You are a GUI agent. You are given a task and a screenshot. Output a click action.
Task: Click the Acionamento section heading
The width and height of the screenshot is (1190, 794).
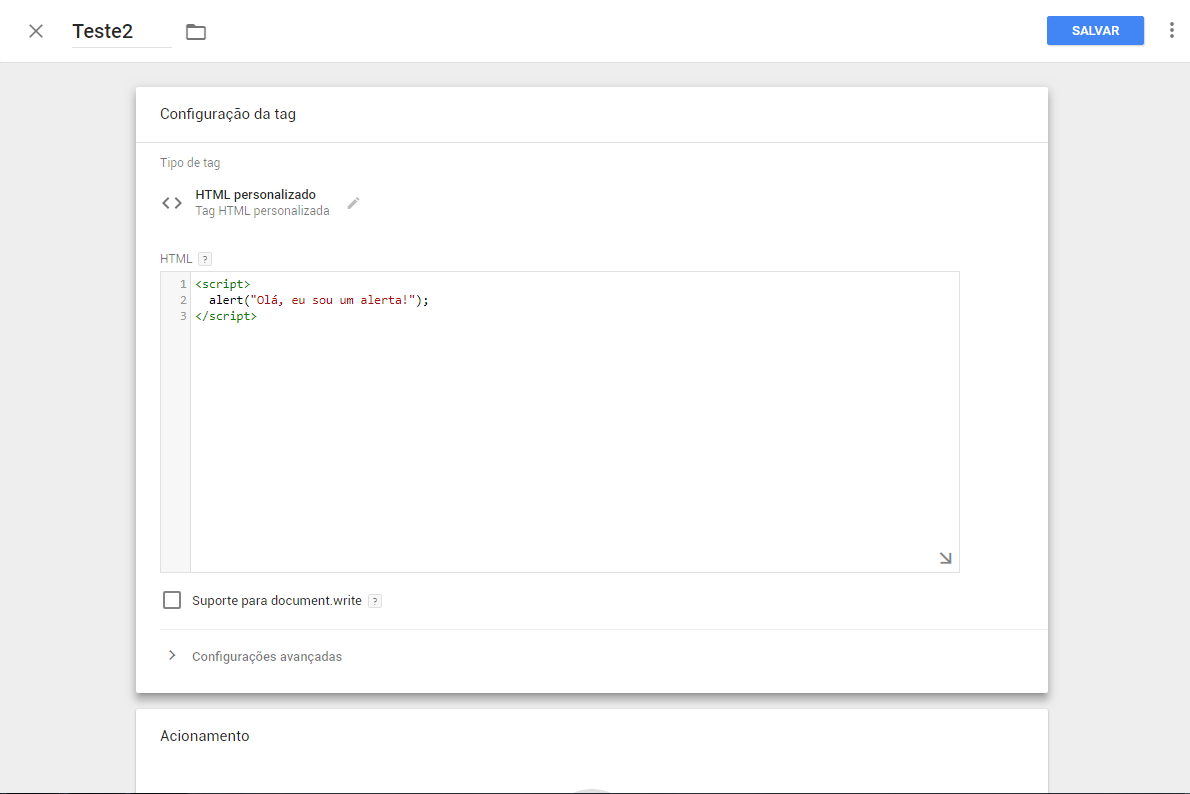205,736
